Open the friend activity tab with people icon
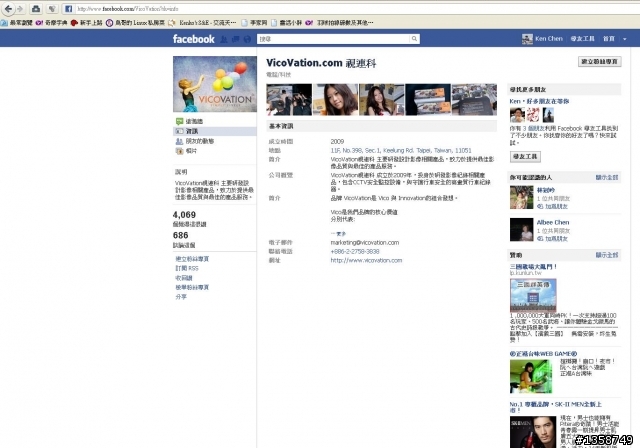Image resolution: width=640 pixels, height=448 pixels. pos(195,141)
